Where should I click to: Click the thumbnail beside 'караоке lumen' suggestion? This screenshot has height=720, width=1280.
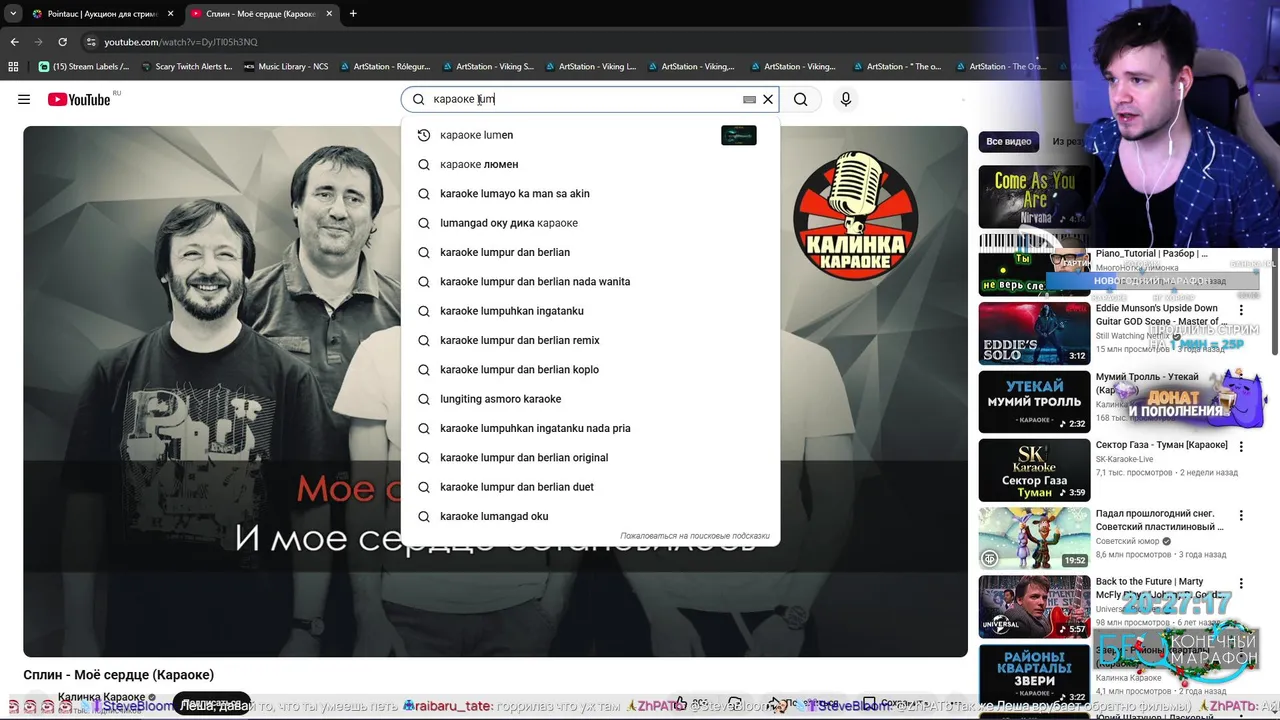738,135
